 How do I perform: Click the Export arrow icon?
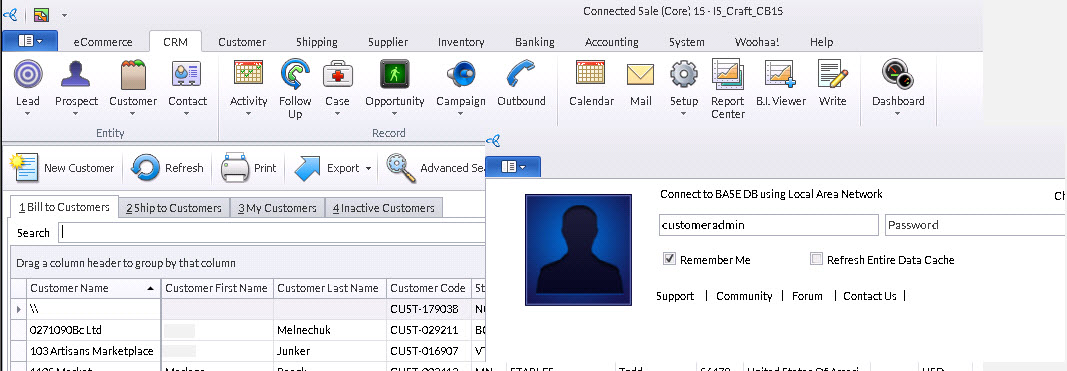(307, 167)
